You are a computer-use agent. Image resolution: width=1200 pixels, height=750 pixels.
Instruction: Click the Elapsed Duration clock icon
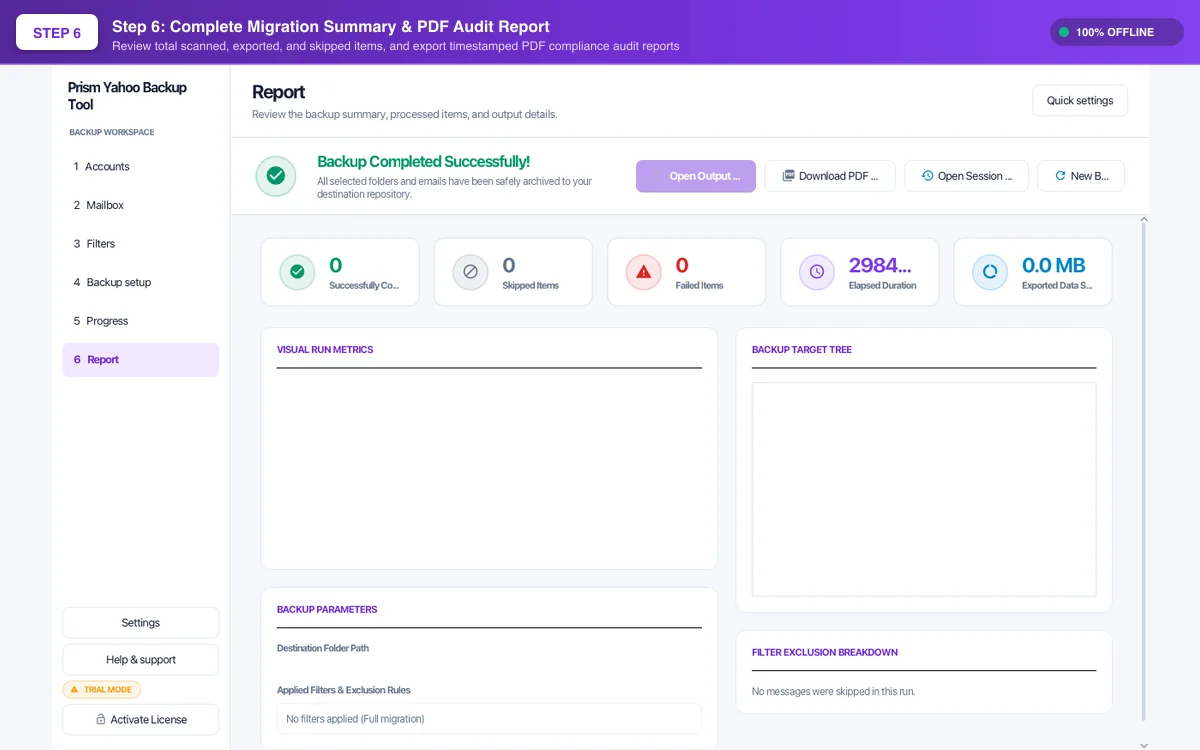817,271
